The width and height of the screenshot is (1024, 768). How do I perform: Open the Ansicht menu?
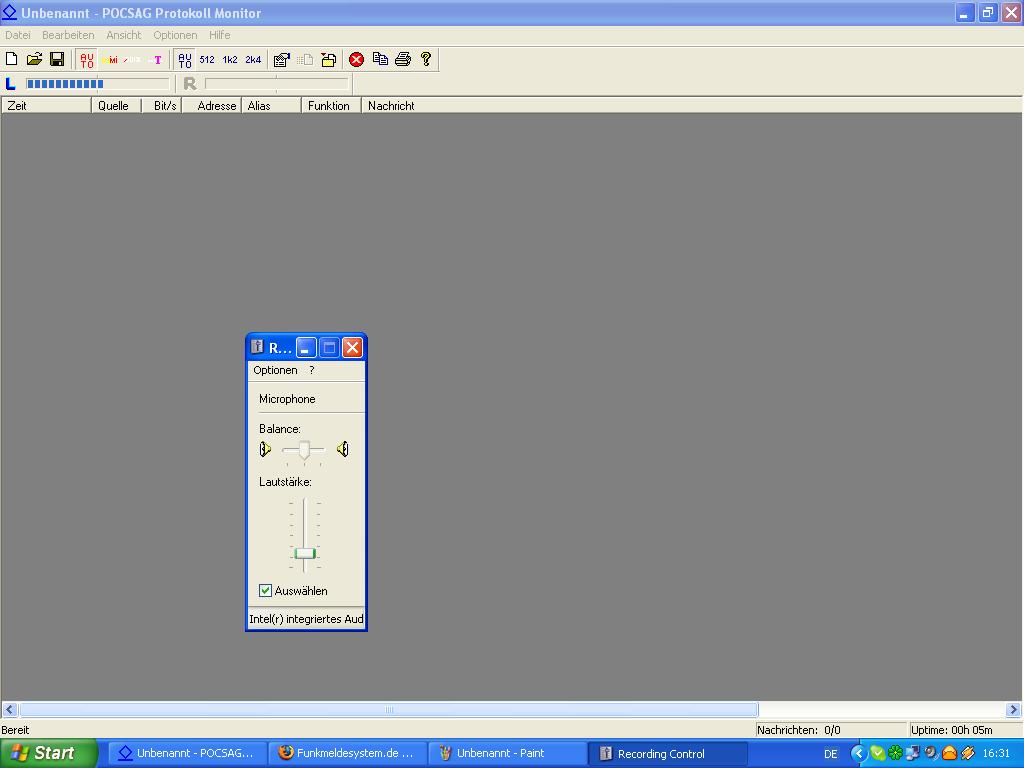tap(124, 35)
